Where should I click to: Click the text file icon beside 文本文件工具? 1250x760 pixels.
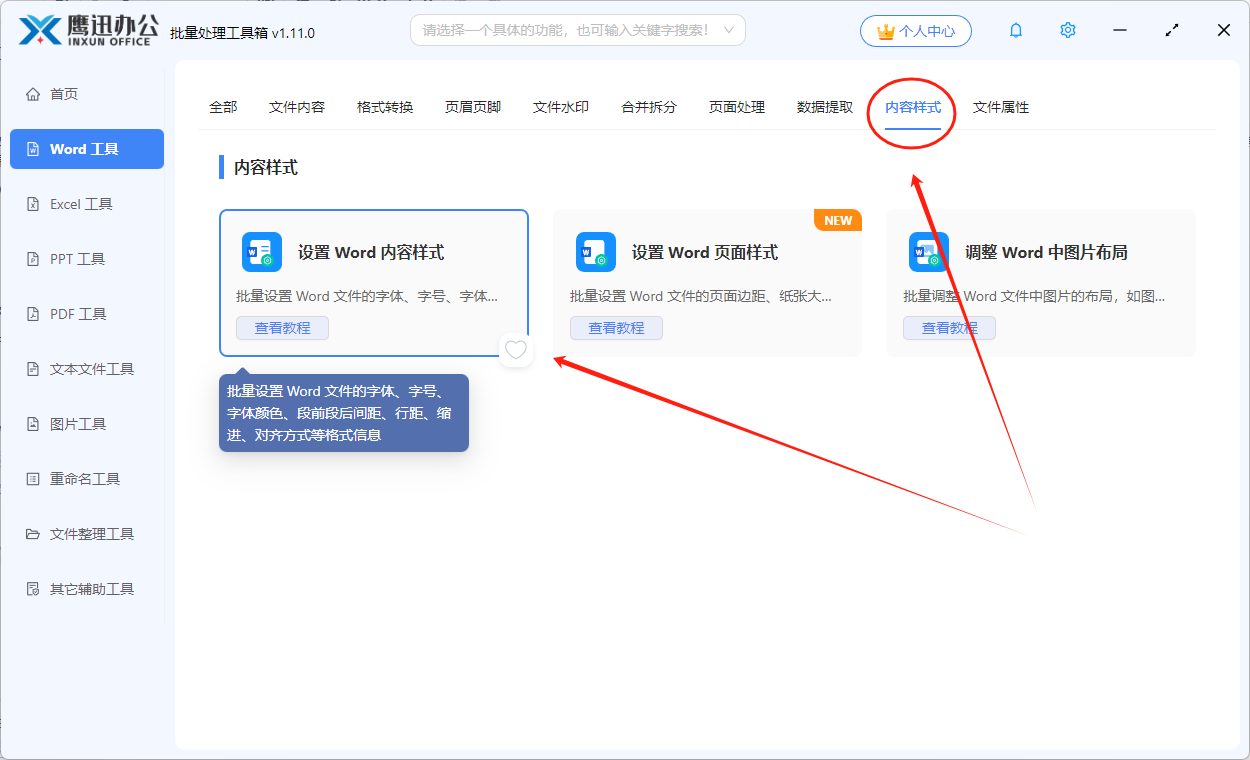pyautogui.click(x=33, y=369)
